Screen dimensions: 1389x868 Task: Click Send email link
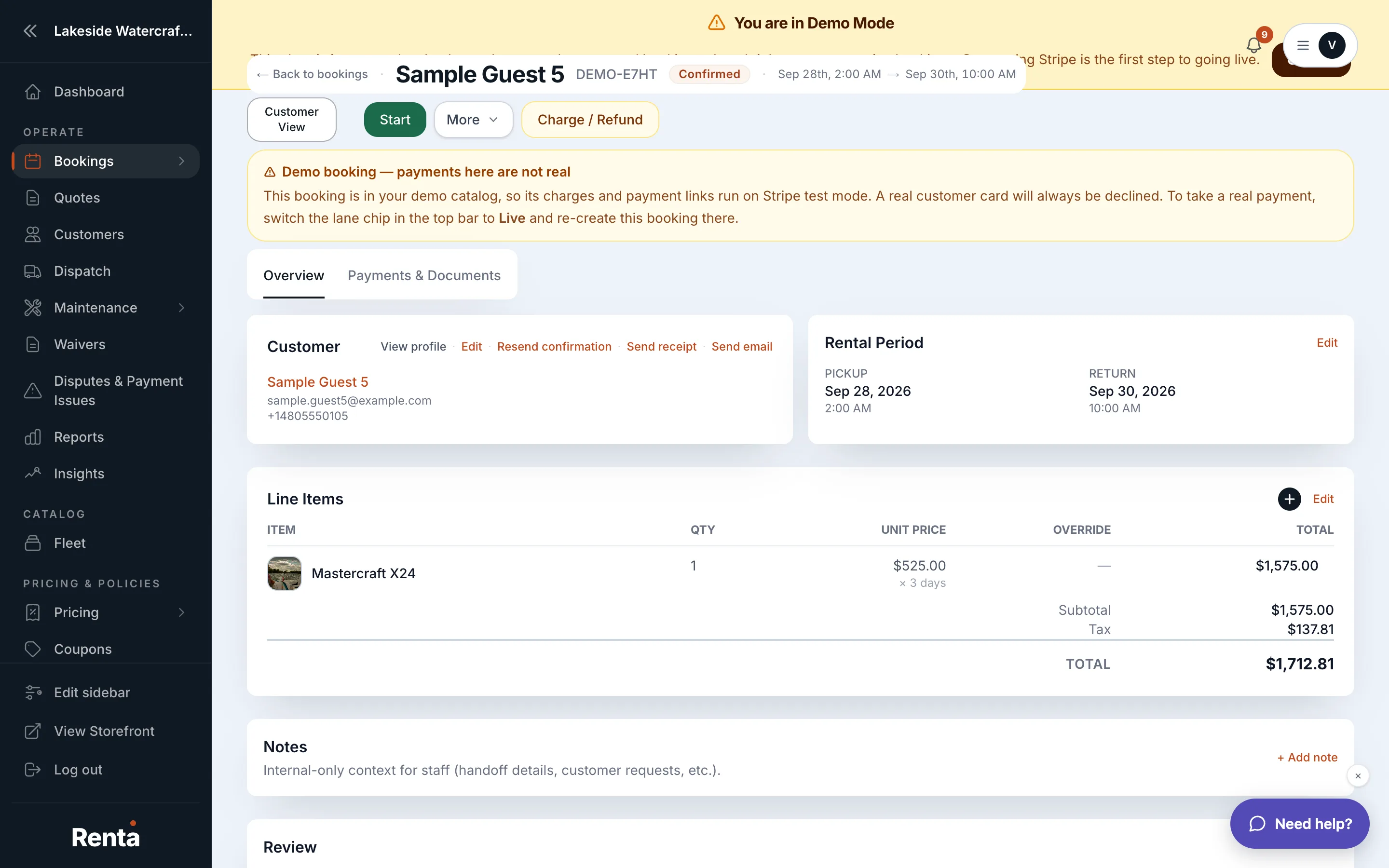pyautogui.click(x=742, y=347)
